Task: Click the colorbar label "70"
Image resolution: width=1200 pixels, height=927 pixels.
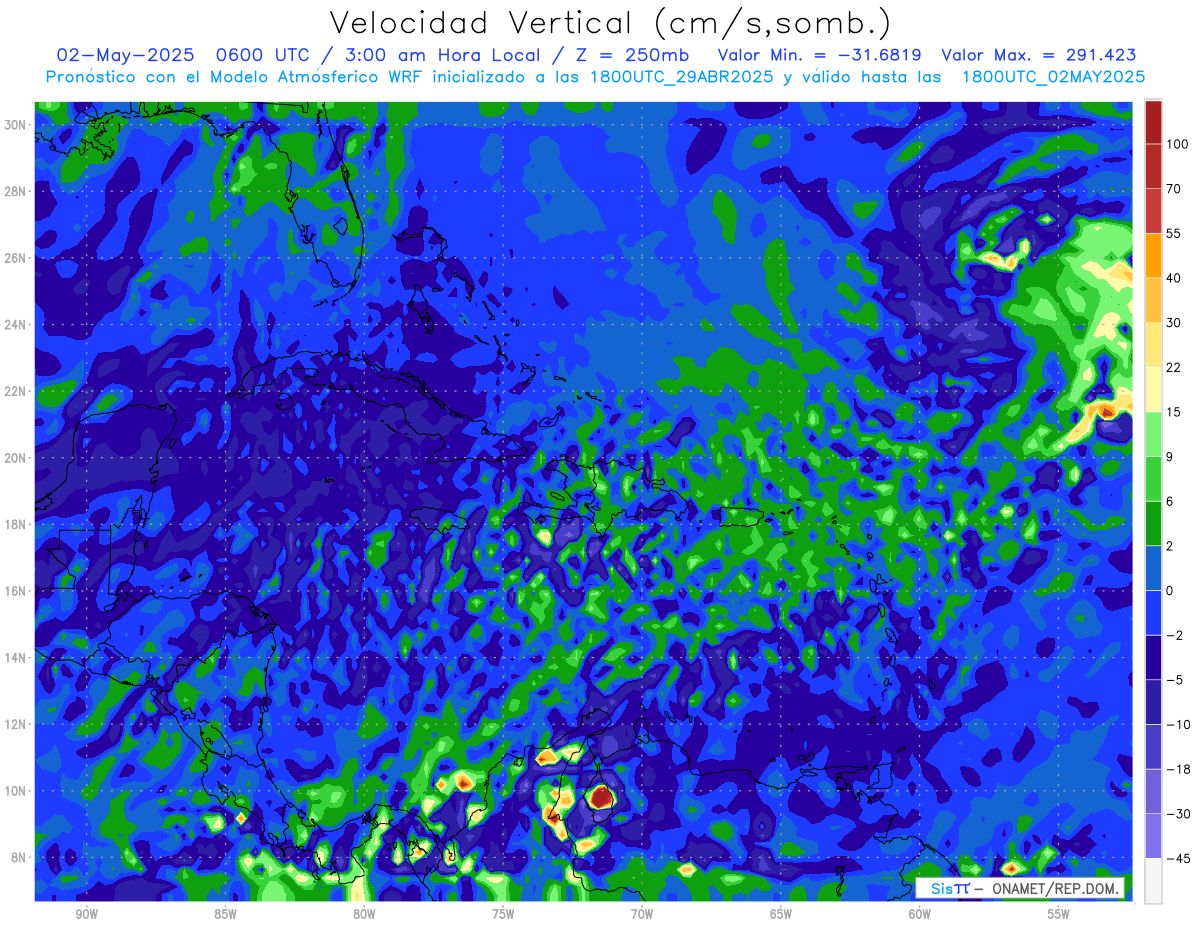Action: tap(1174, 189)
